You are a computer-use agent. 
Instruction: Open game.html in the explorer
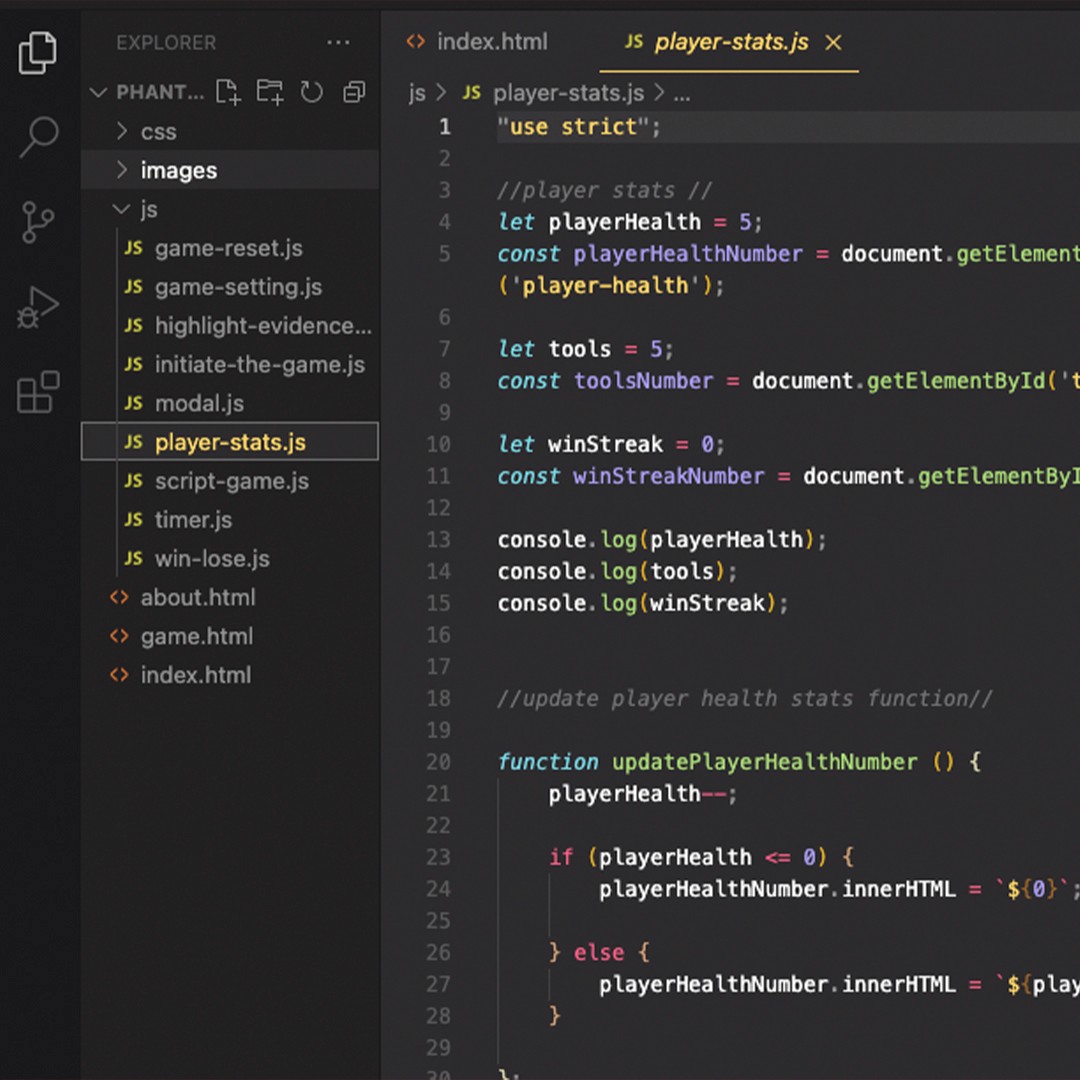(230, 636)
